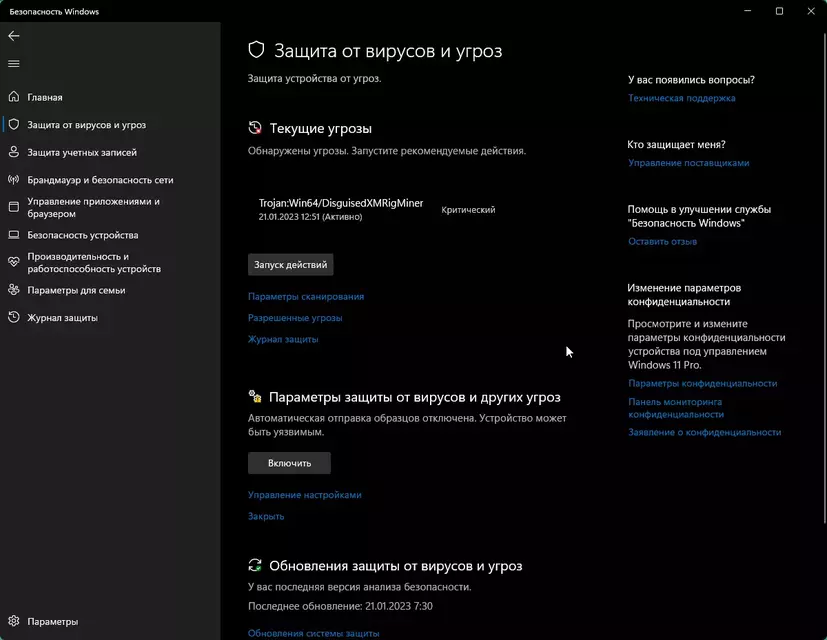Click the home icon beside Главная
The height and width of the screenshot is (640, 827).
tap(14, 97)
